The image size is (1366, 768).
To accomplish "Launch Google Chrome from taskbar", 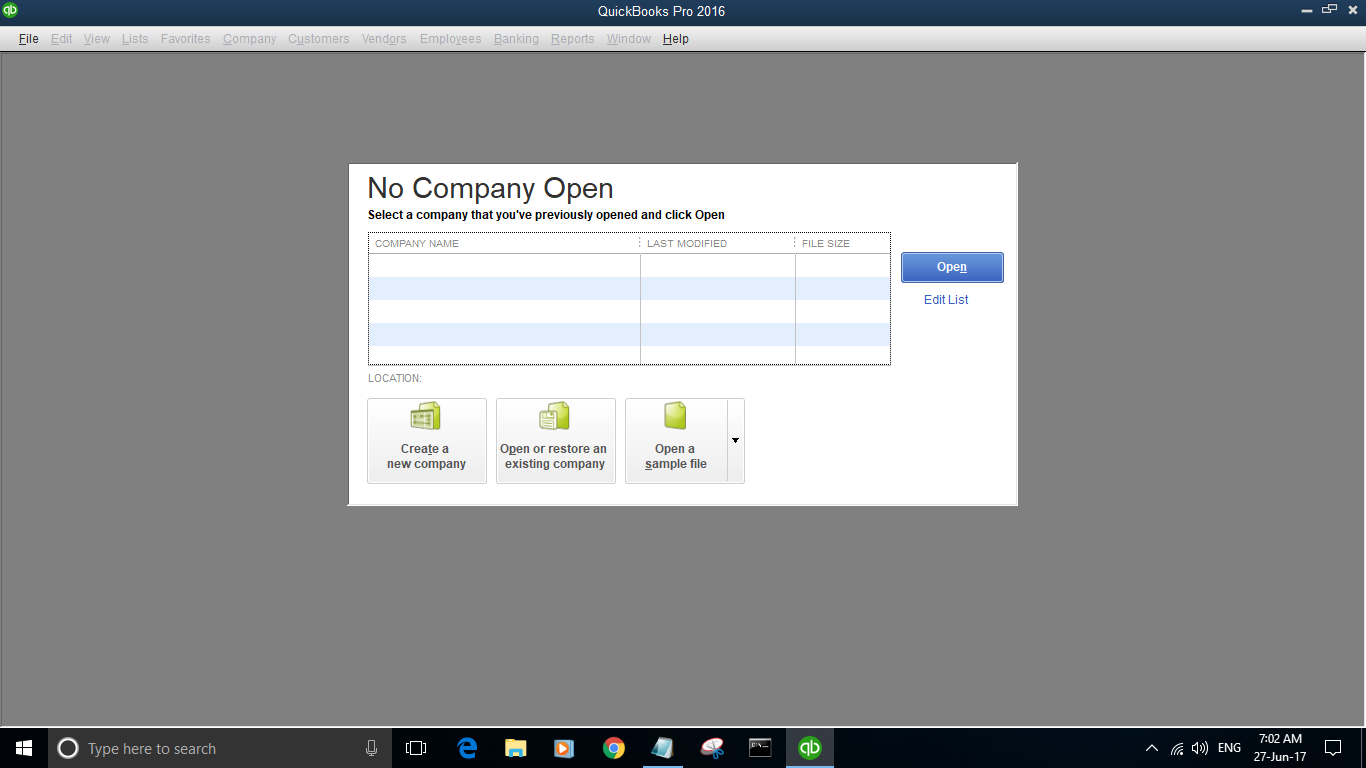I will click(x=614, y=748).
